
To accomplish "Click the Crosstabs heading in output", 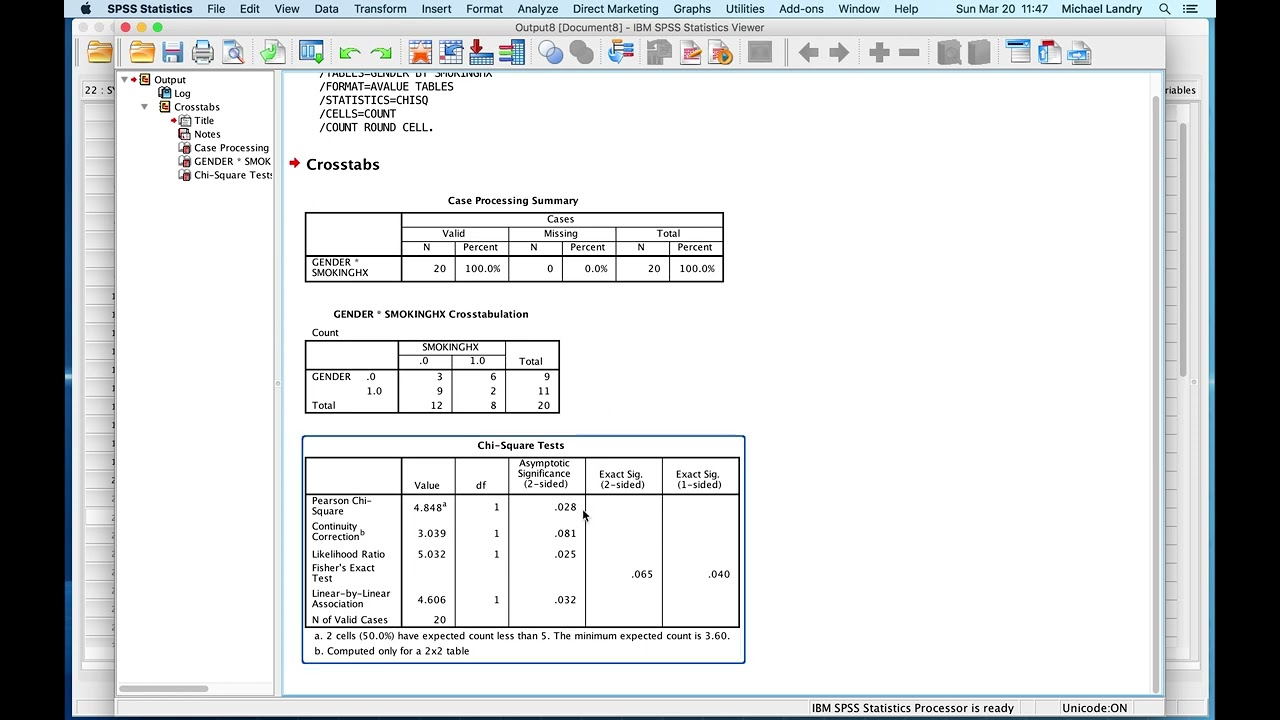I will tap(342, 164).
